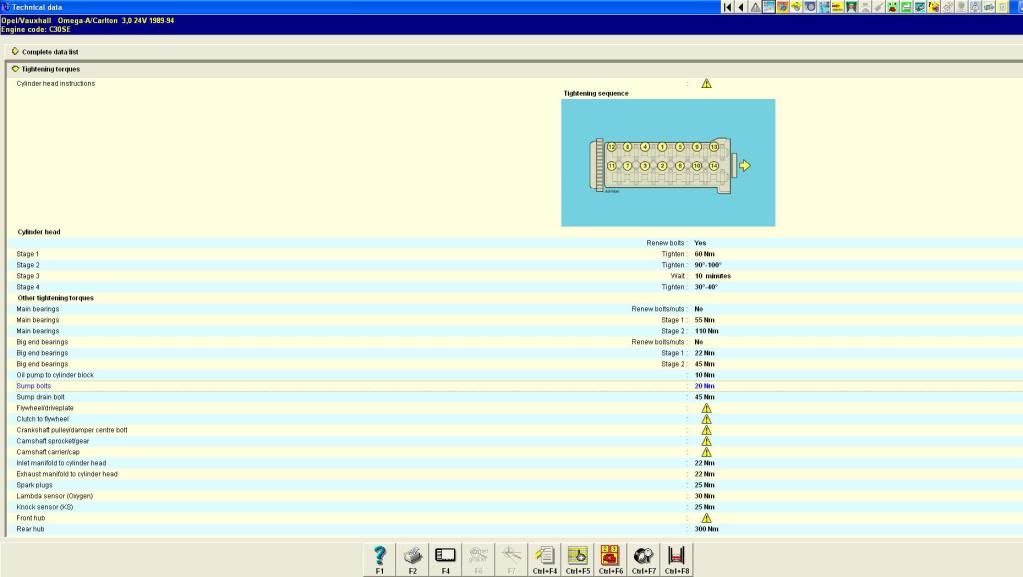Image resolution: width=1023 pixels, height=577 pixels.
Task: Click the F2 print button
Action: click(x=413, y=558)
